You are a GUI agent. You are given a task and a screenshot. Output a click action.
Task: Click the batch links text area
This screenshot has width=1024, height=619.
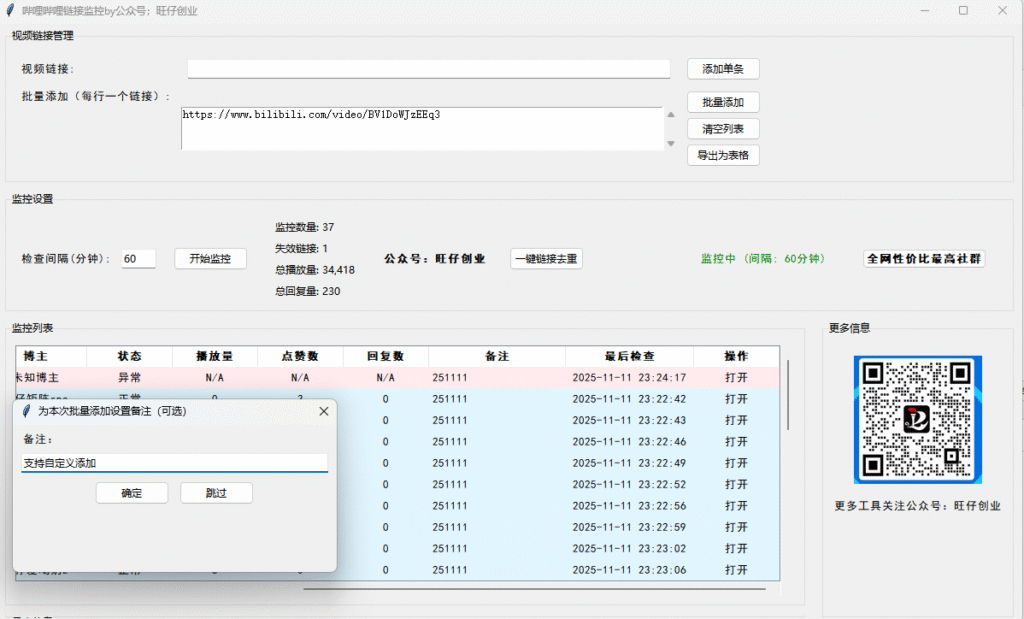[x=420, y=130]
